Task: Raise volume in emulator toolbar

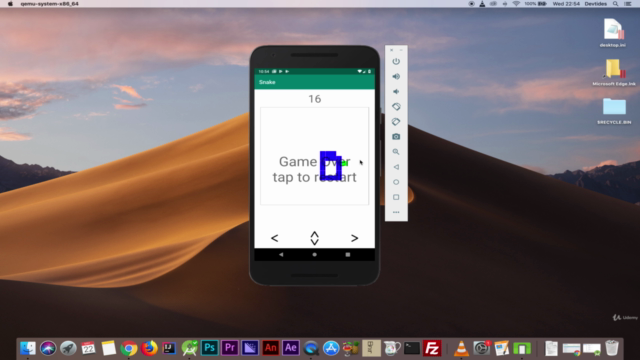Action: click(x=396, y=76)
